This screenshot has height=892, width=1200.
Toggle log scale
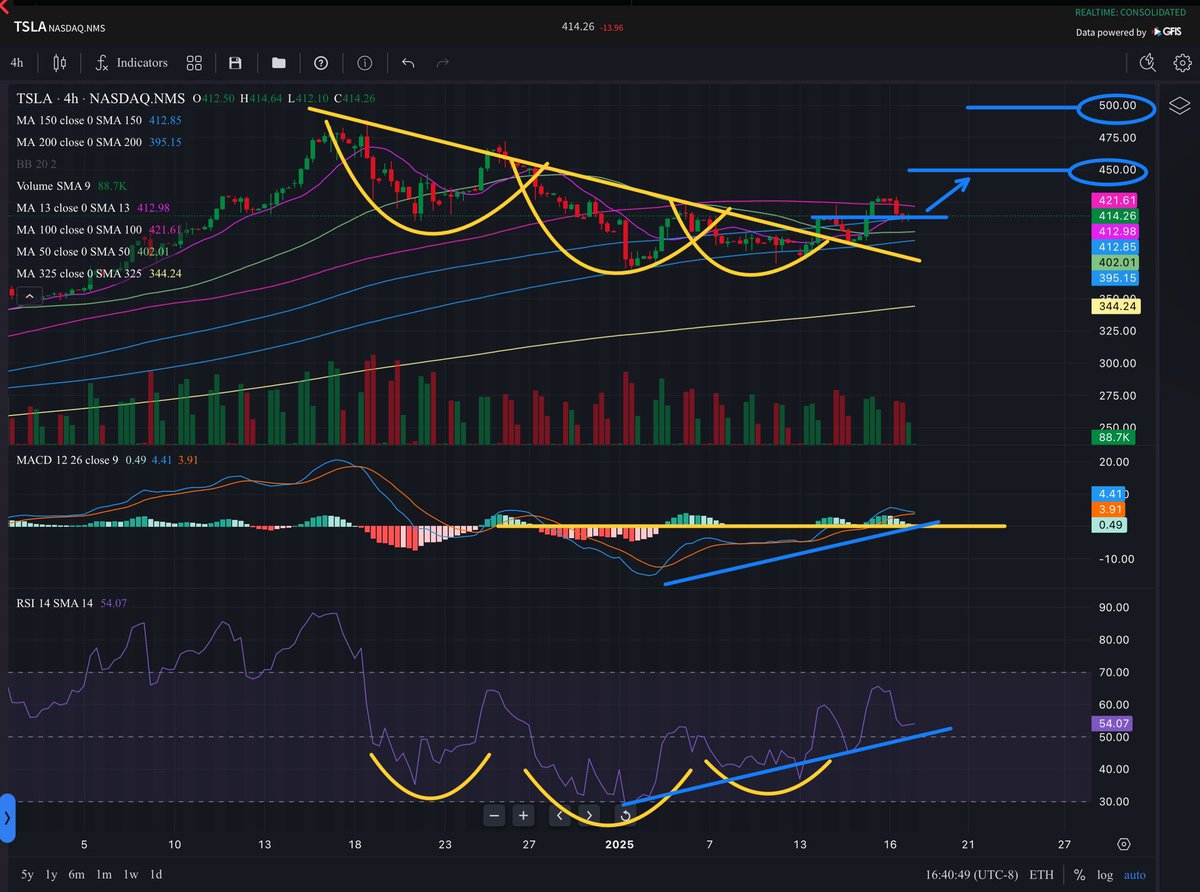(x=1104, y=874)
